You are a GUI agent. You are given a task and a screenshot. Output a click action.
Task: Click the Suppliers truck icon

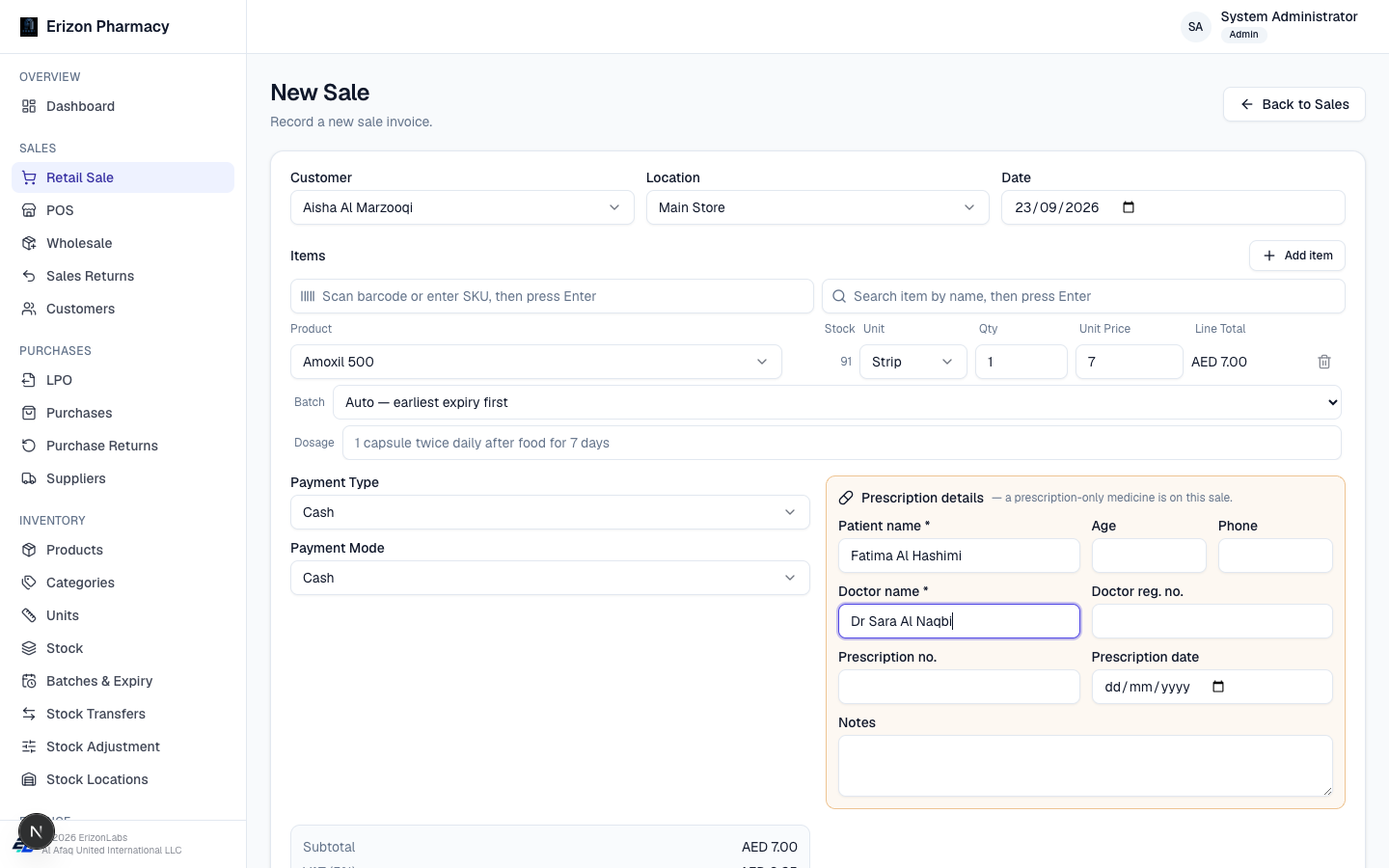(29, 478)
